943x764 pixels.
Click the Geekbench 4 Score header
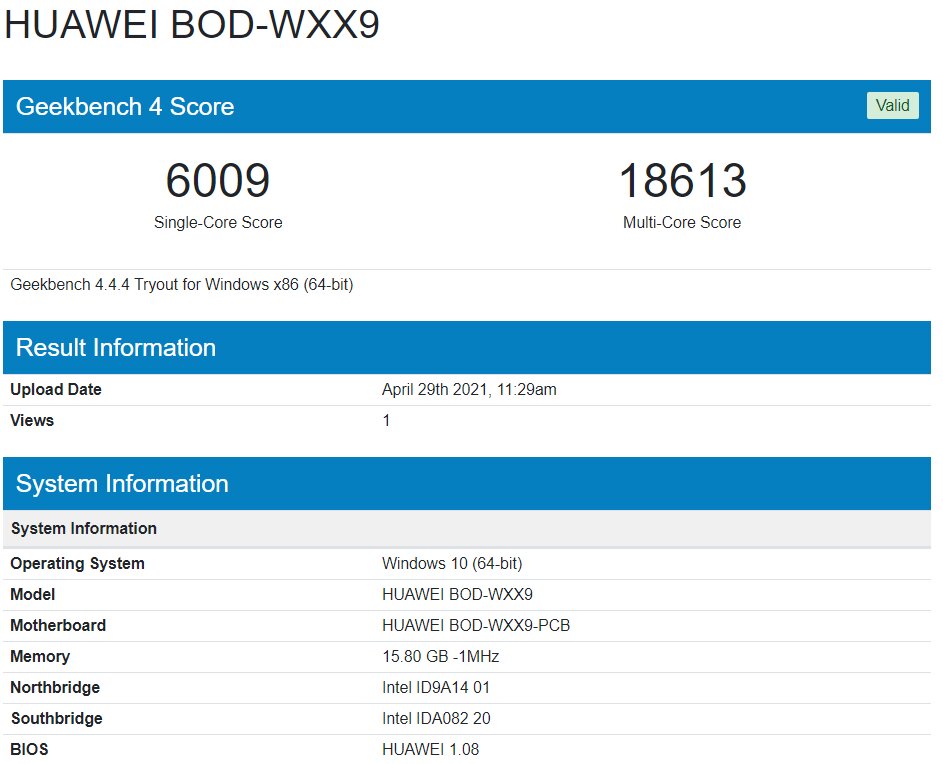click(467, 106)
